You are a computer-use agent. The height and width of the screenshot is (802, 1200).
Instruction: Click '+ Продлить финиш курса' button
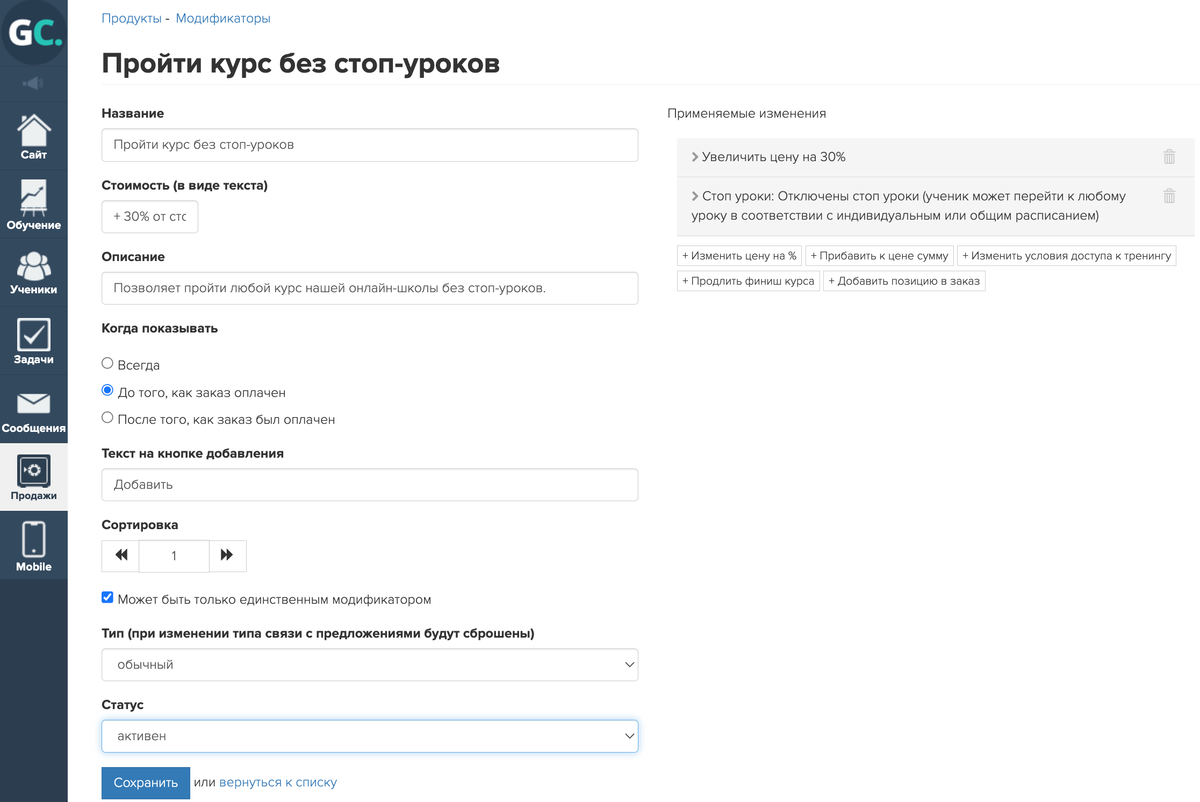pyautogui.click(x=748, y=281)
